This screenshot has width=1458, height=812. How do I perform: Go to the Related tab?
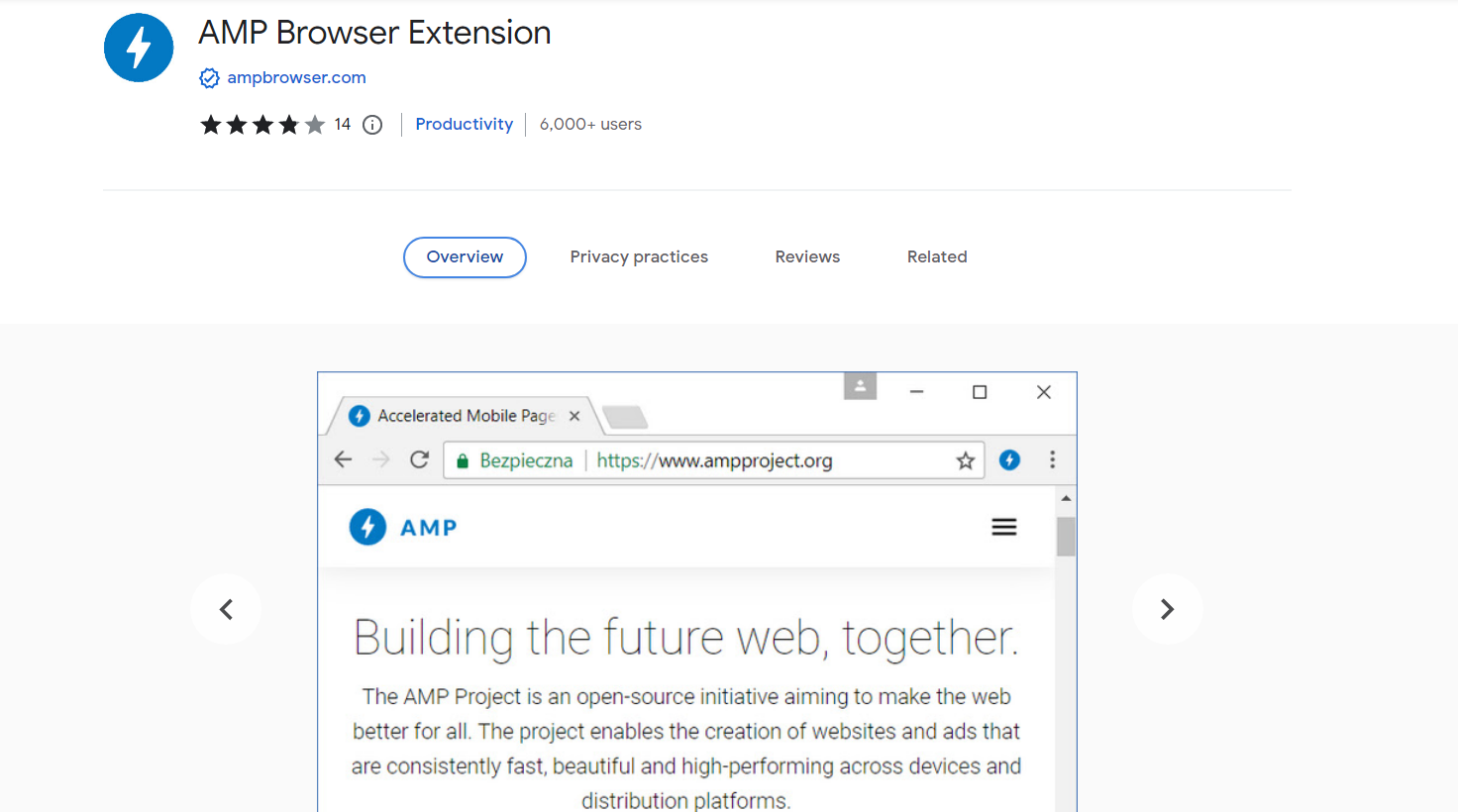tap(937, 257)
